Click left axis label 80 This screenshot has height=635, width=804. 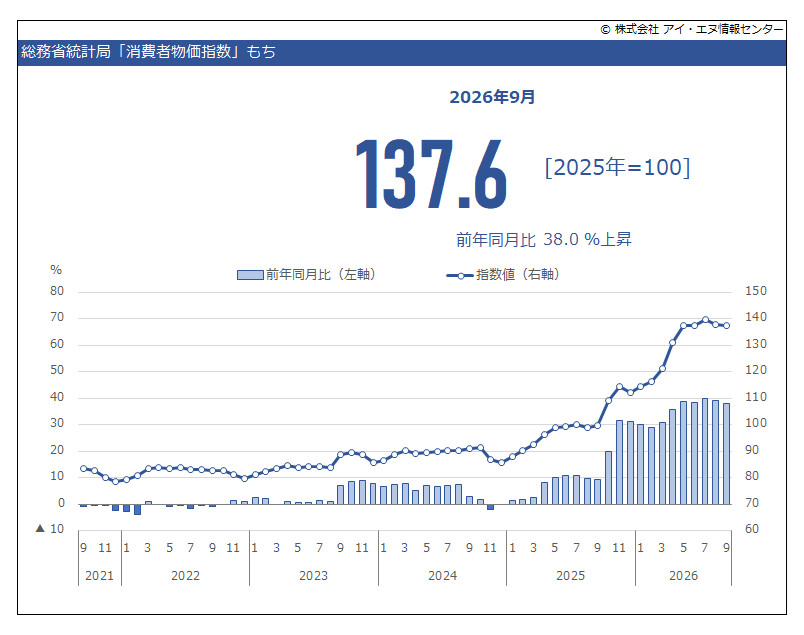coord(57,291)
